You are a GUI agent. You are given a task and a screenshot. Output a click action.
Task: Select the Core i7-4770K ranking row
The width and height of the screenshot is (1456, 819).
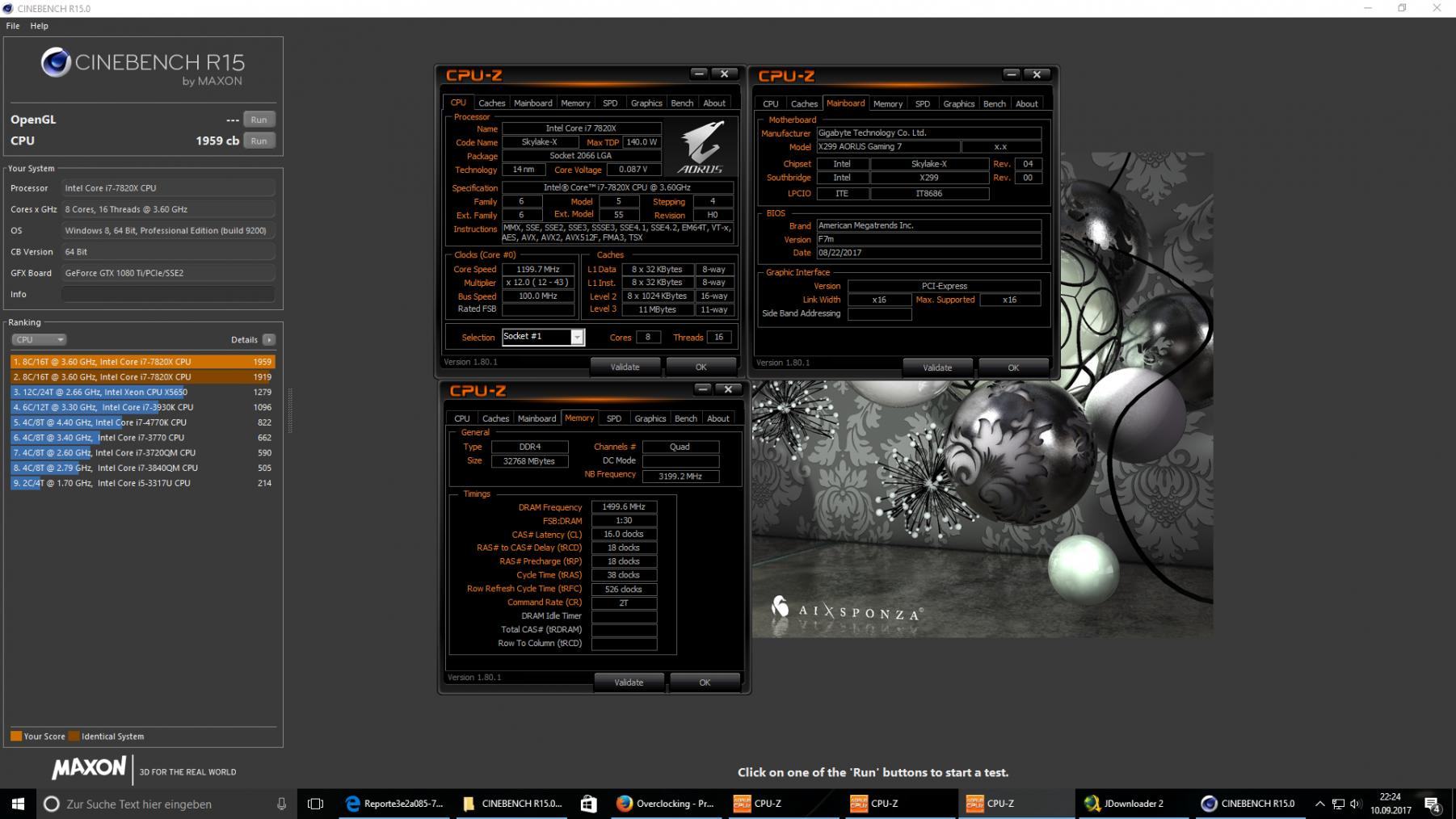(143, 422)
